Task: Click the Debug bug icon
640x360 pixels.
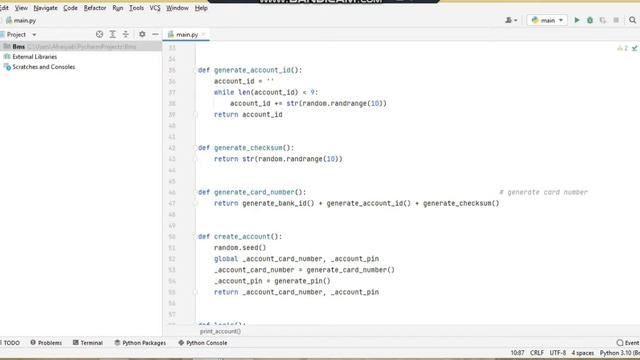Action: click(x=590, y=20)
